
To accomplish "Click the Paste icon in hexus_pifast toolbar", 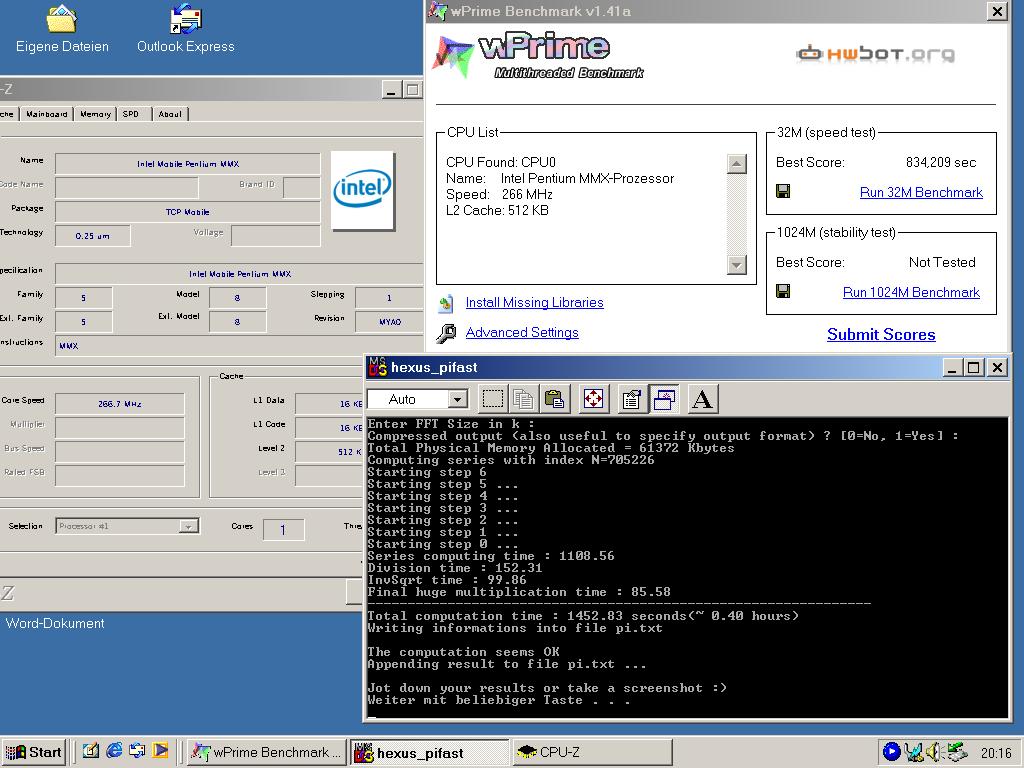I will [x=554, y=399].
